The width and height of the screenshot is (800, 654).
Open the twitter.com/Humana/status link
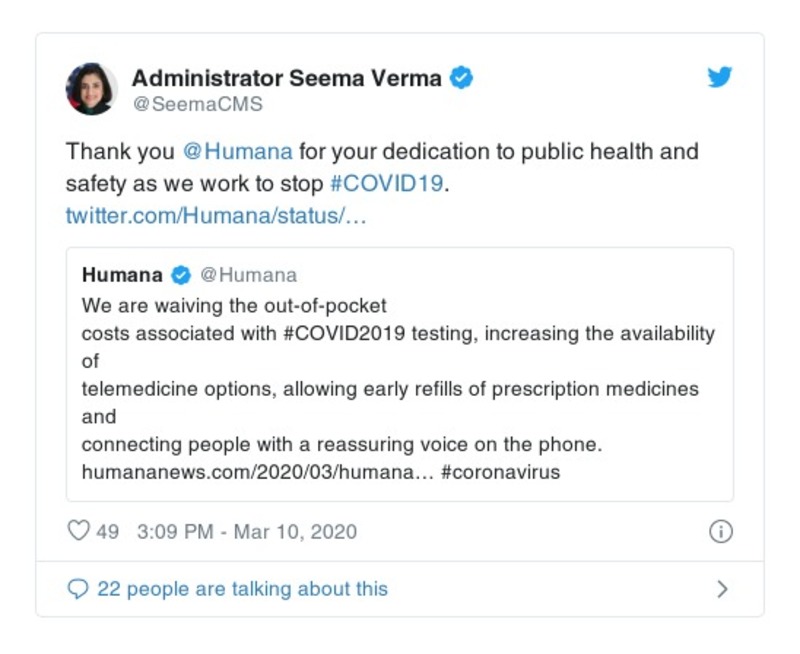(x=216, y=216)
